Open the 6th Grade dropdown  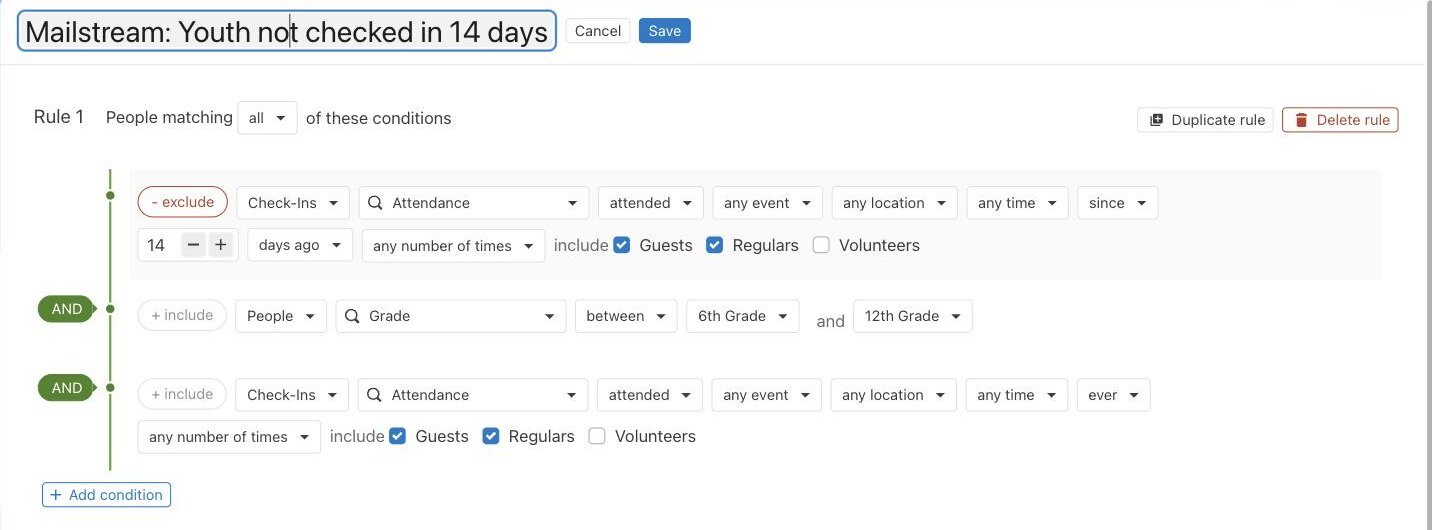tap(743, 316)
